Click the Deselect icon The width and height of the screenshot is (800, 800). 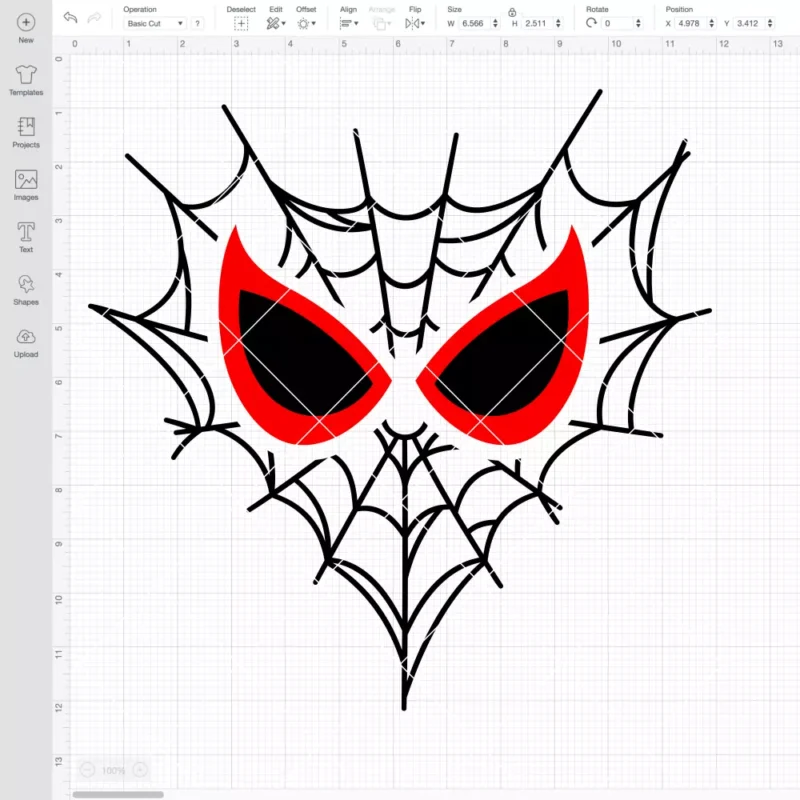coord(241,23)
